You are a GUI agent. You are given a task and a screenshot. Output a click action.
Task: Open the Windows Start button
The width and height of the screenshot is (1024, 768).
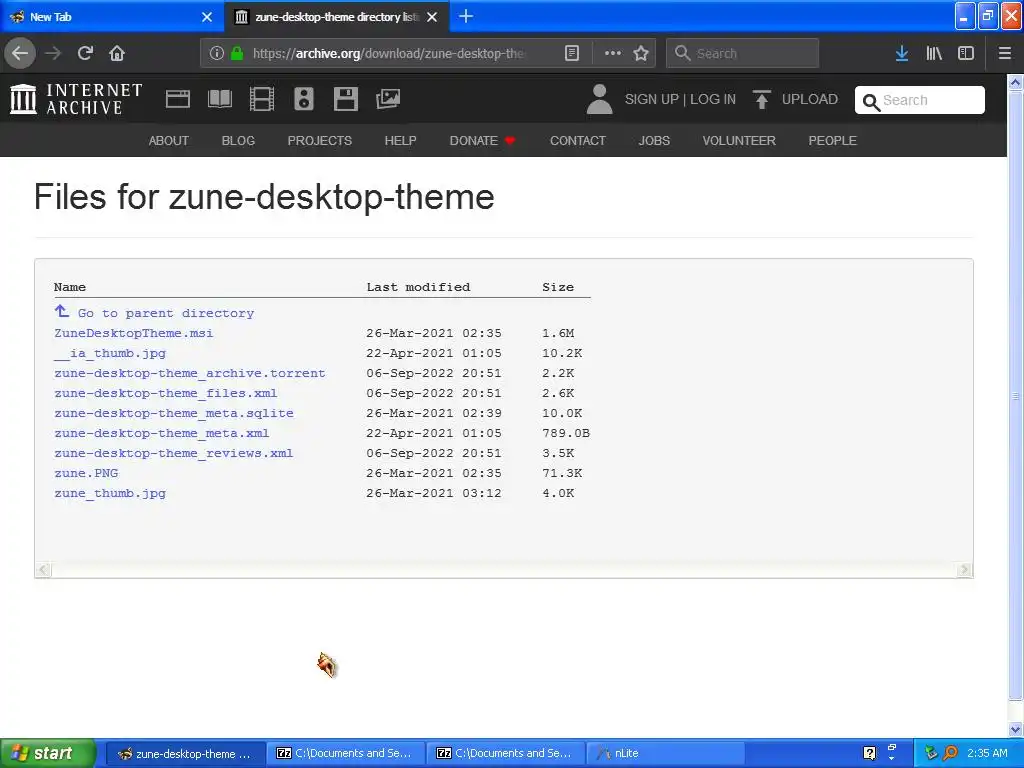click(48, 754)
